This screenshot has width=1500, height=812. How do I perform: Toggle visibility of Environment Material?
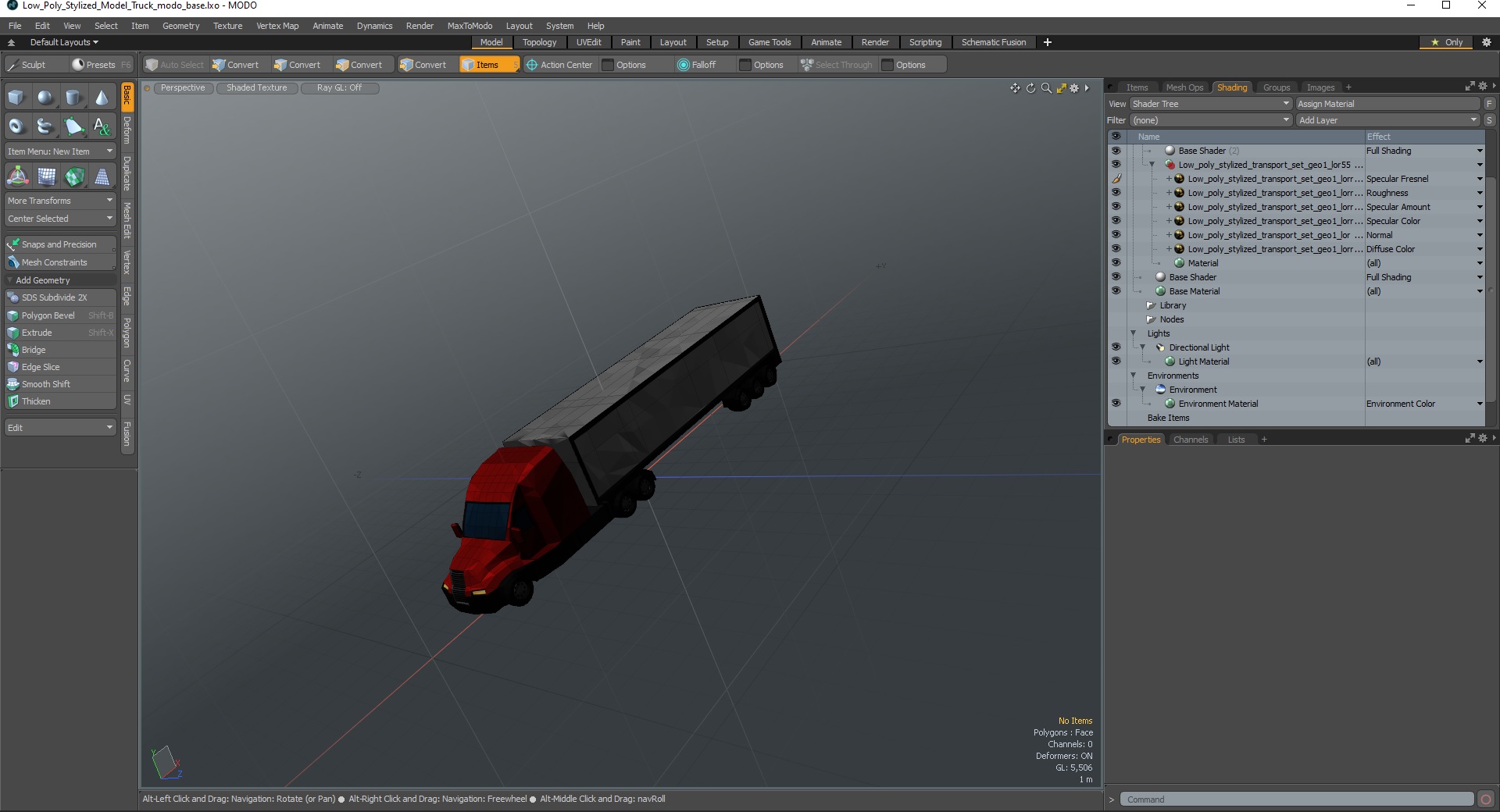(x=1116, y=404)
